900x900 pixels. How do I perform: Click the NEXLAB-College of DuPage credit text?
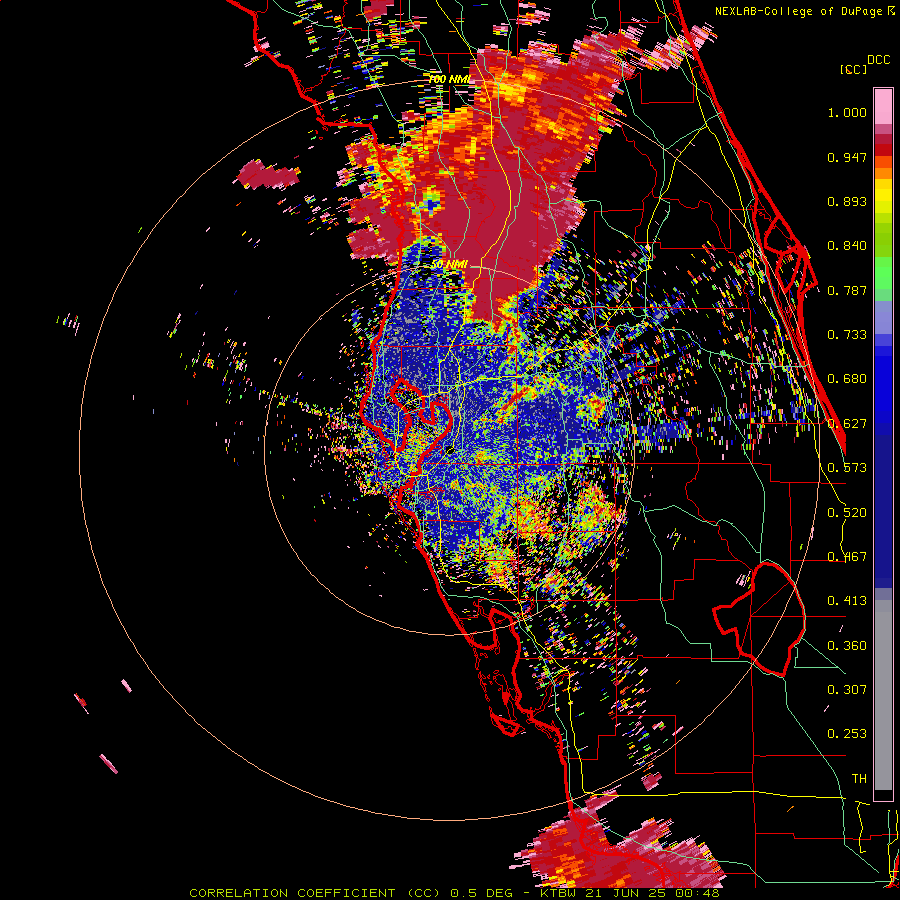coord(798,11)
